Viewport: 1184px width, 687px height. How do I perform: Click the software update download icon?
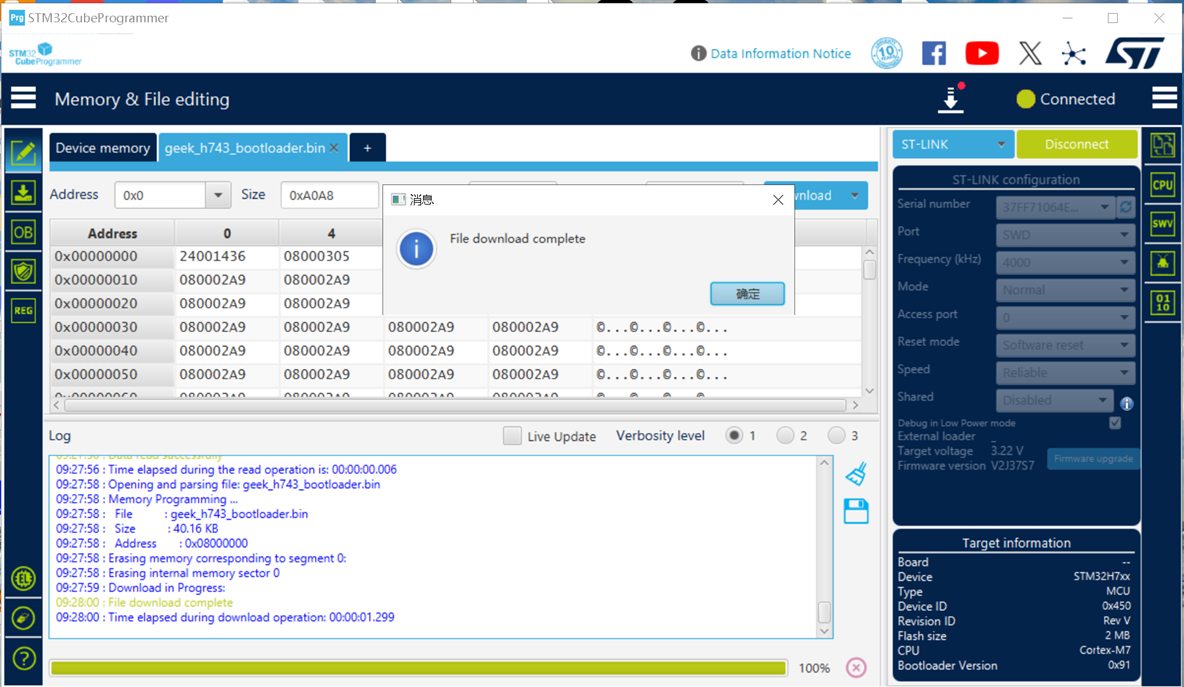[951, 99]
